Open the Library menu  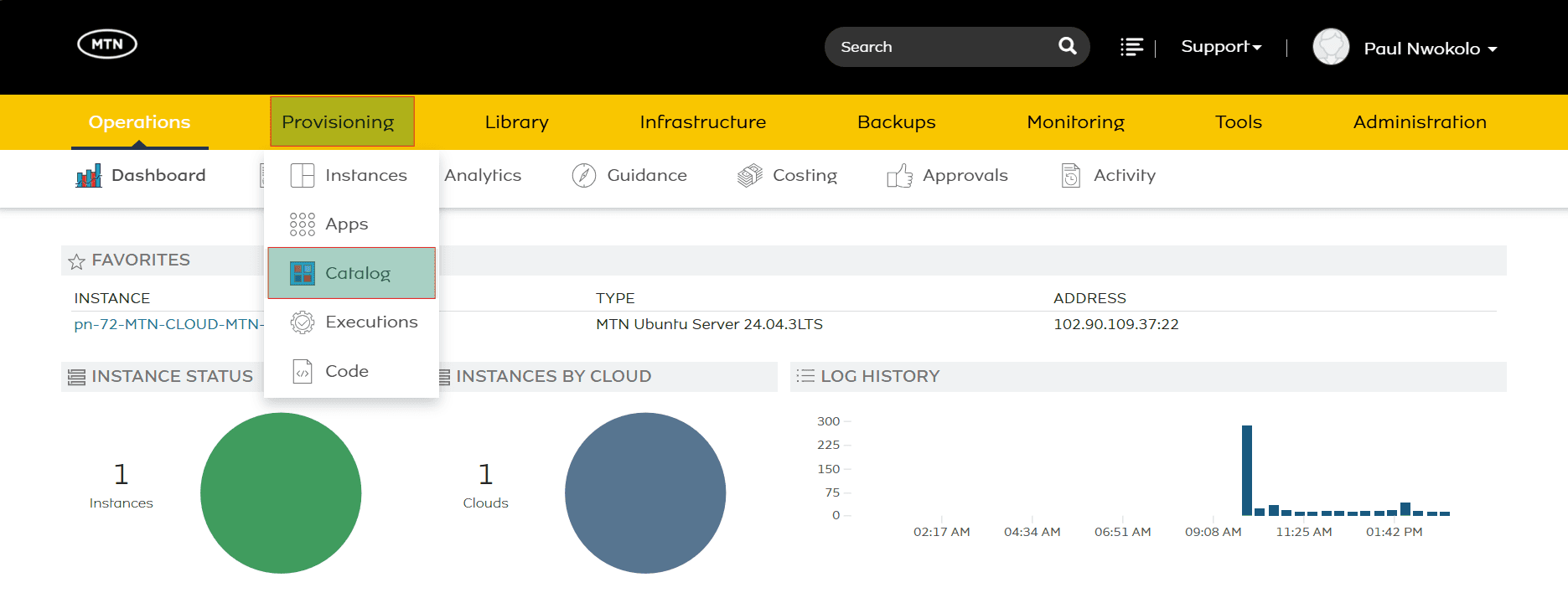[517, 122]
